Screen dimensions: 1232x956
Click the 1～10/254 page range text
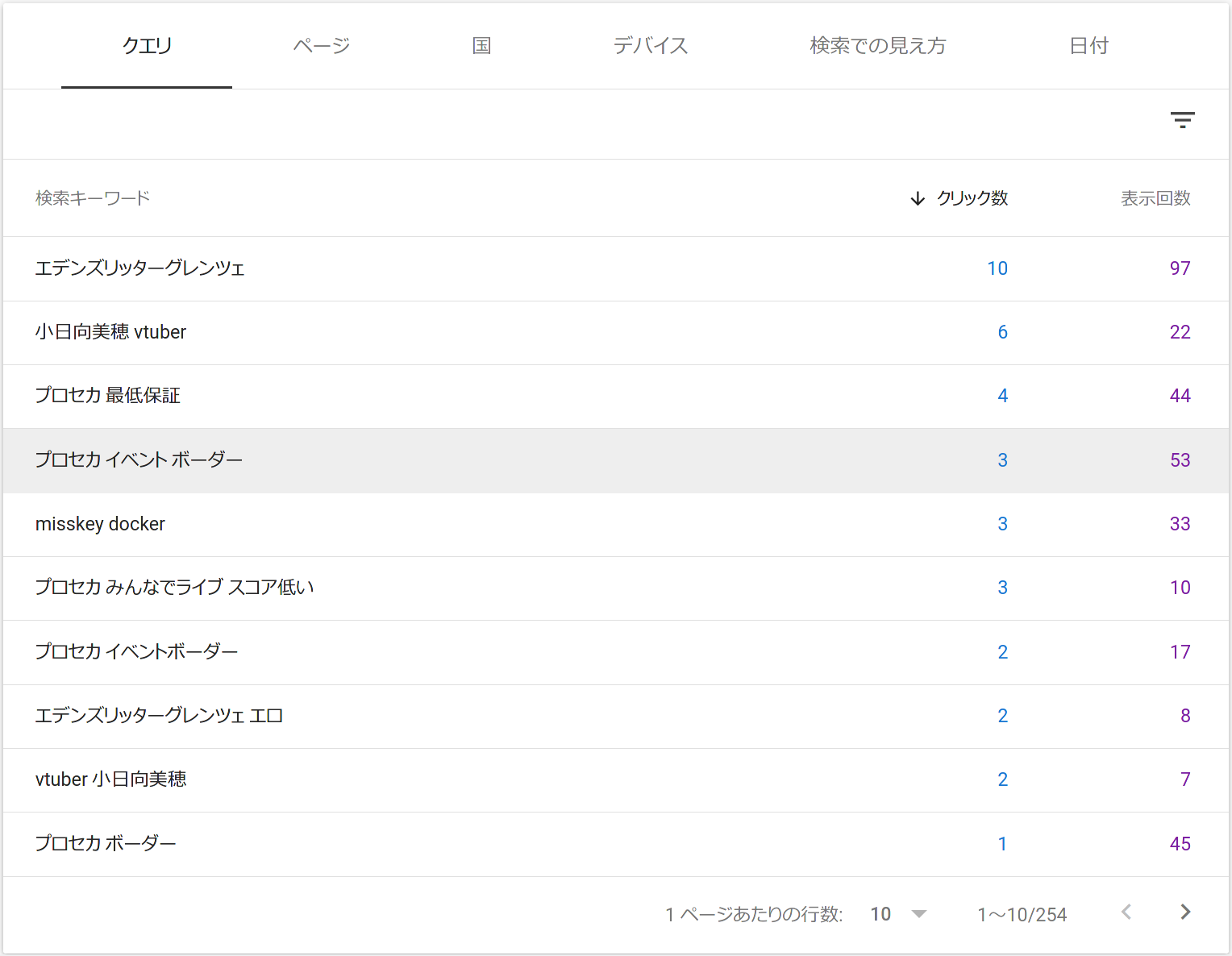pos(1022,915)
